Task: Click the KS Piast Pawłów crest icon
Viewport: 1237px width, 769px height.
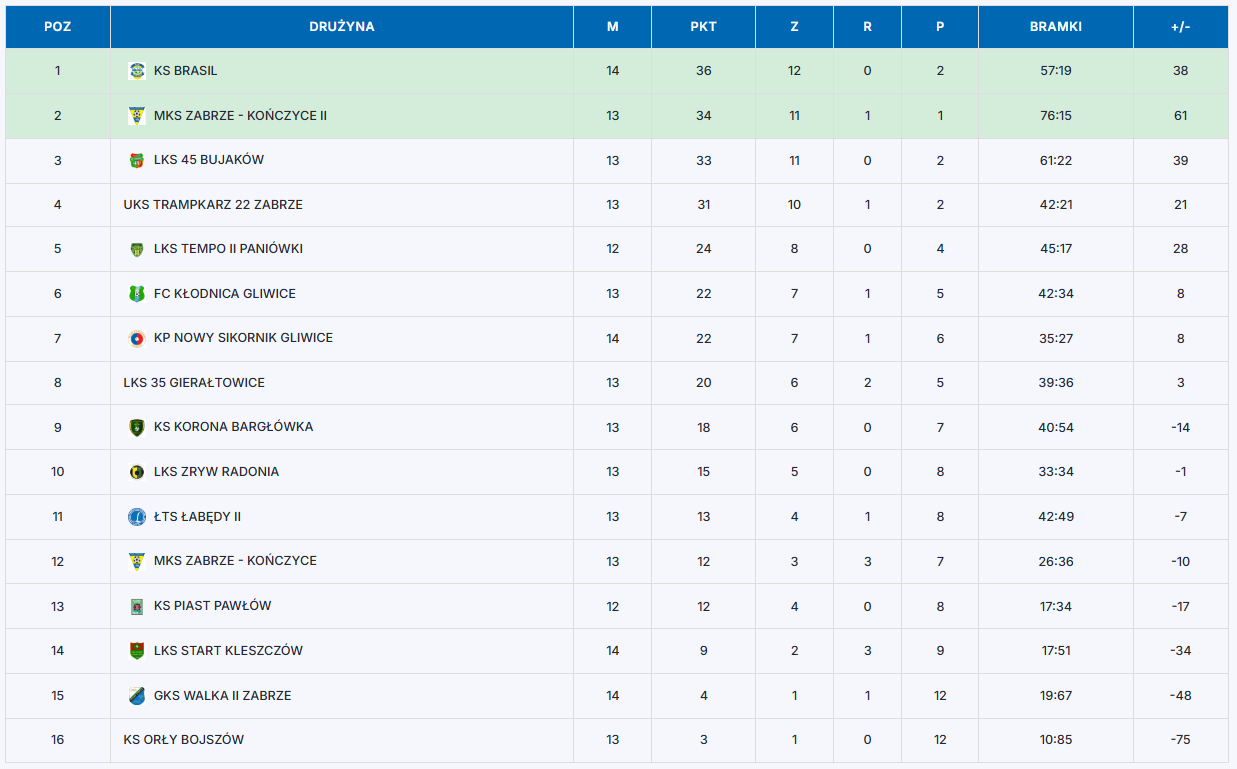Action: [137, 606]
